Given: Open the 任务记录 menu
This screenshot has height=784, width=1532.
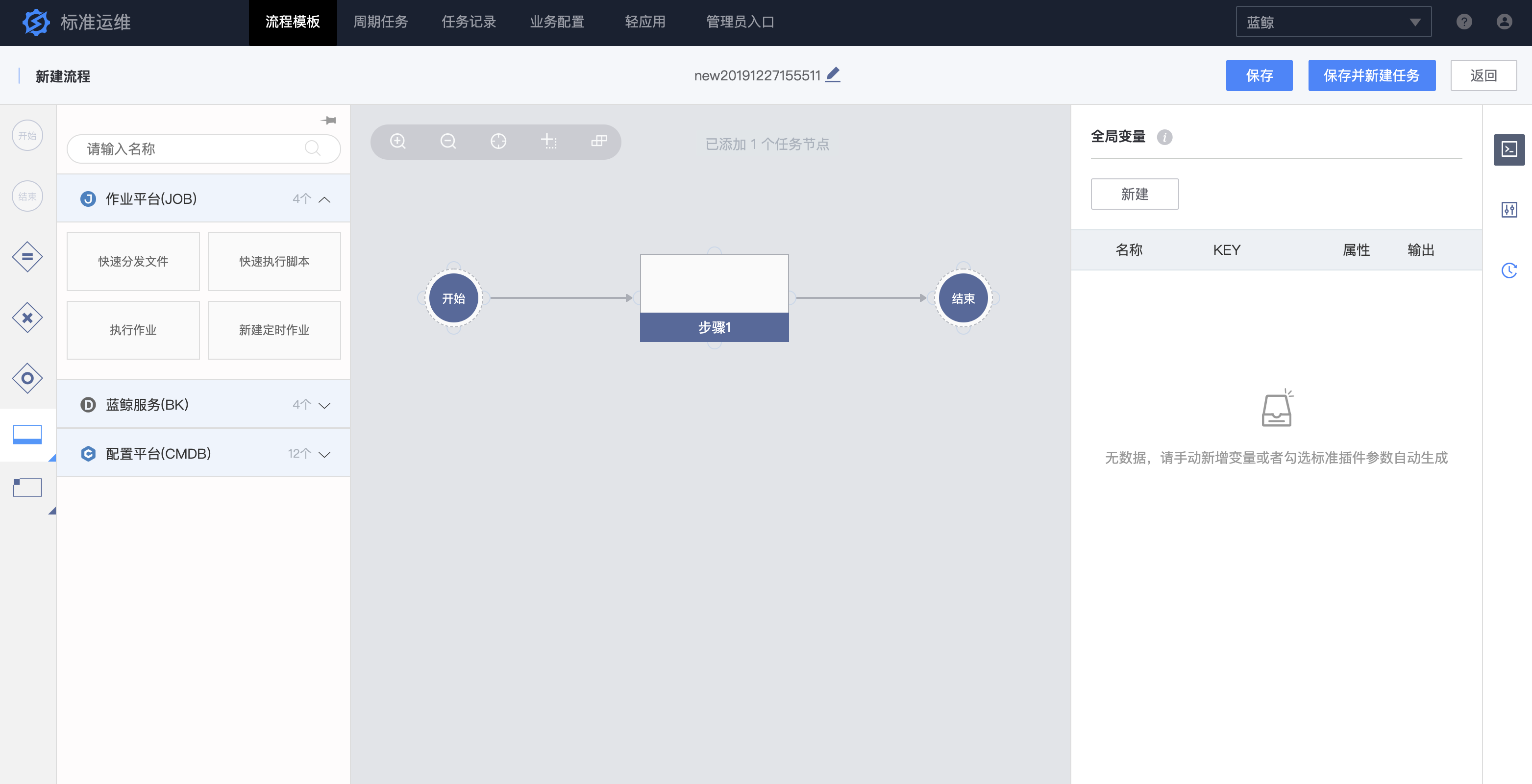Looking at the screenshot, I should click(469, 23).
